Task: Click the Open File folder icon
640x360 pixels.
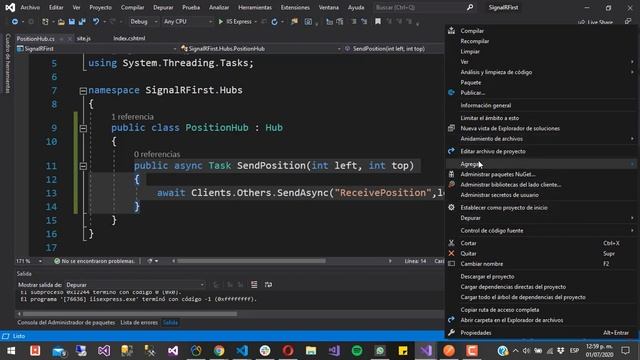Action: [x=61, y=22]
